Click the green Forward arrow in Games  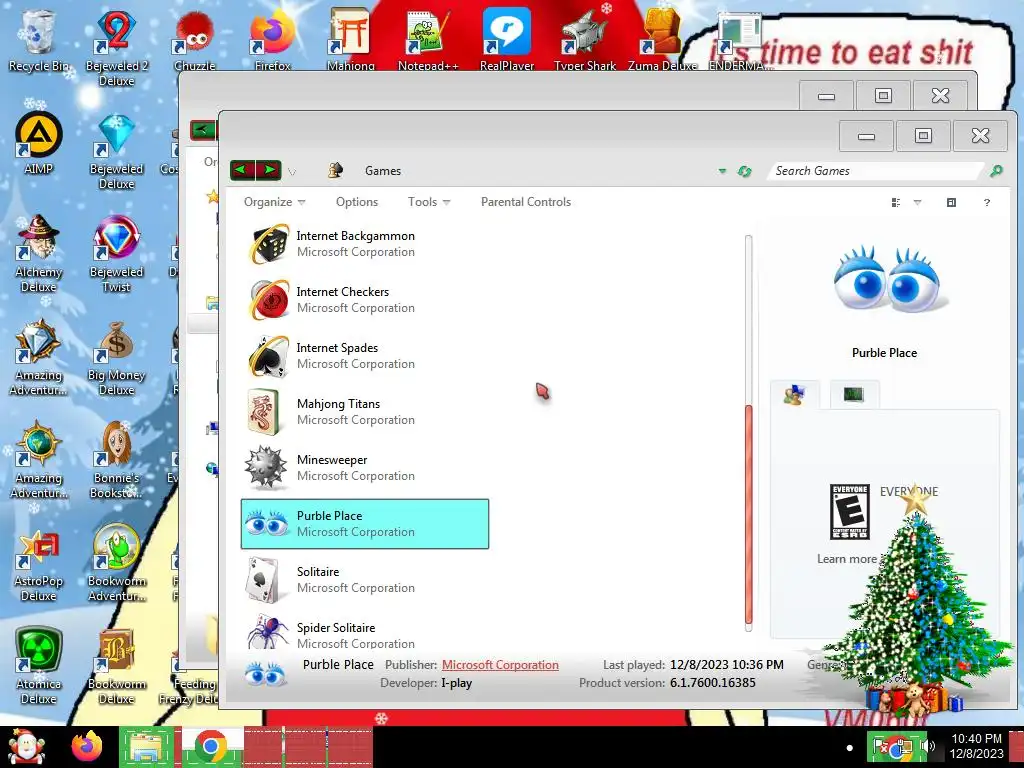click(268, 170)
